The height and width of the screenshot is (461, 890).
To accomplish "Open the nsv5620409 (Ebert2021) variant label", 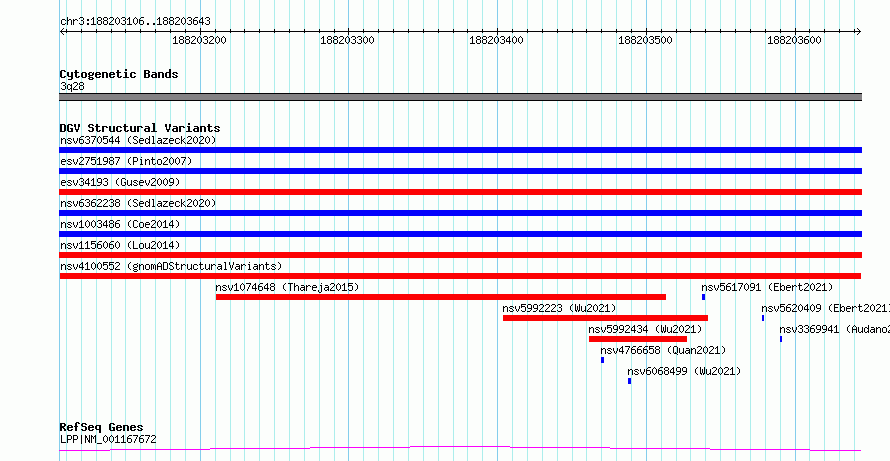I will tap(825, 308).
